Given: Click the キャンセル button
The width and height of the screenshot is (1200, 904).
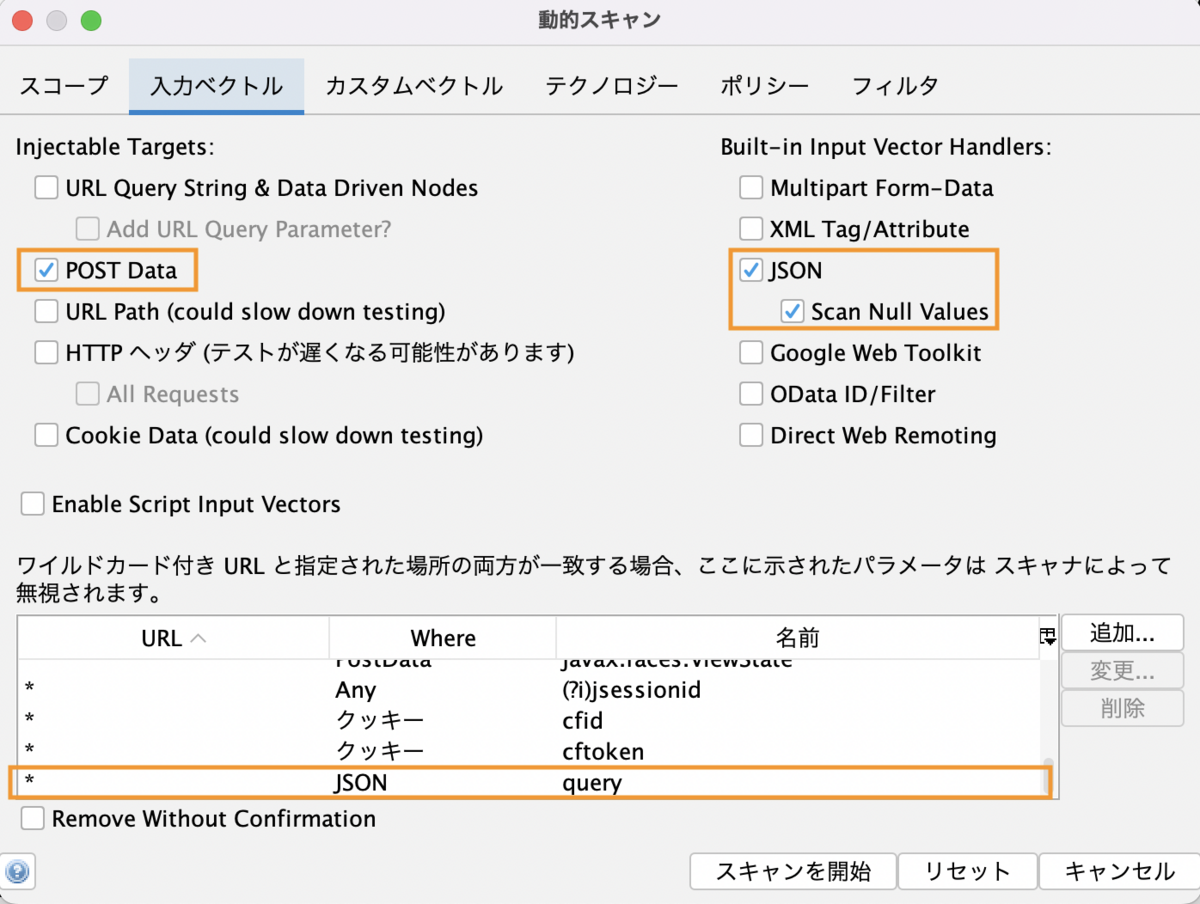Looking at the screenshot, I should tap(1119, 871).
